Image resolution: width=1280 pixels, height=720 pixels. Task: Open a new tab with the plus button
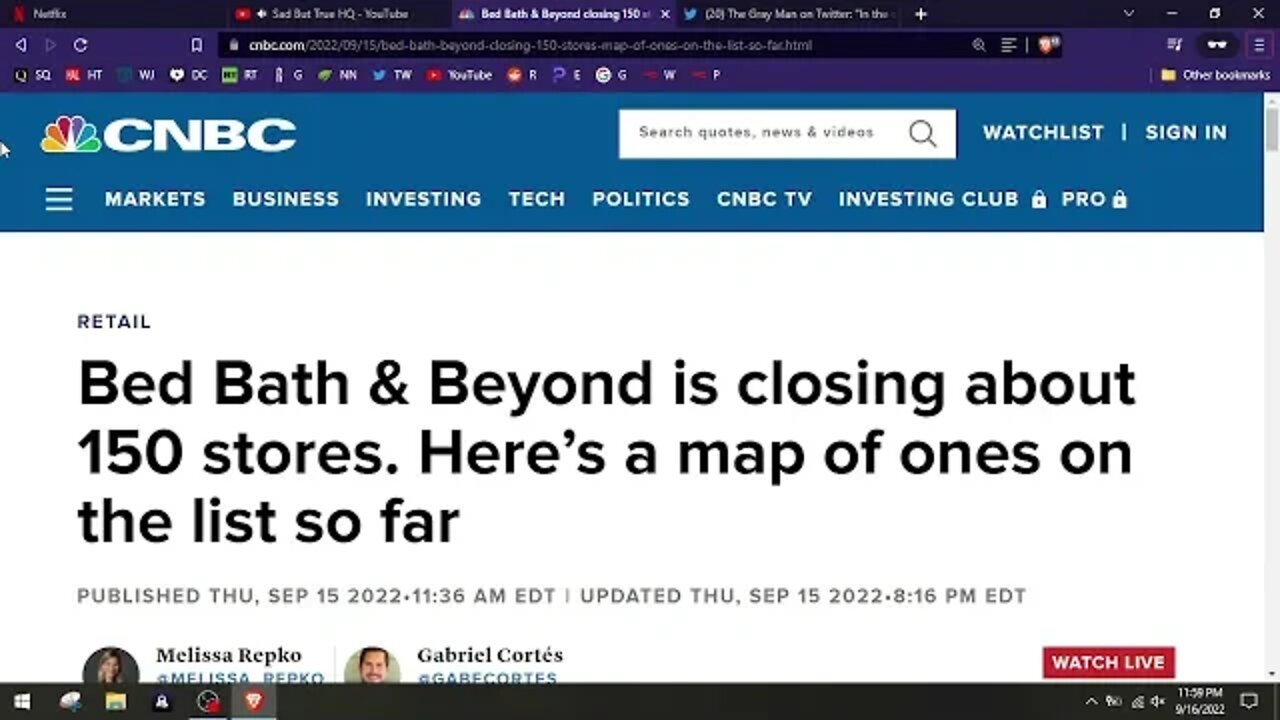pyautogui.click(x=921, y=14)
